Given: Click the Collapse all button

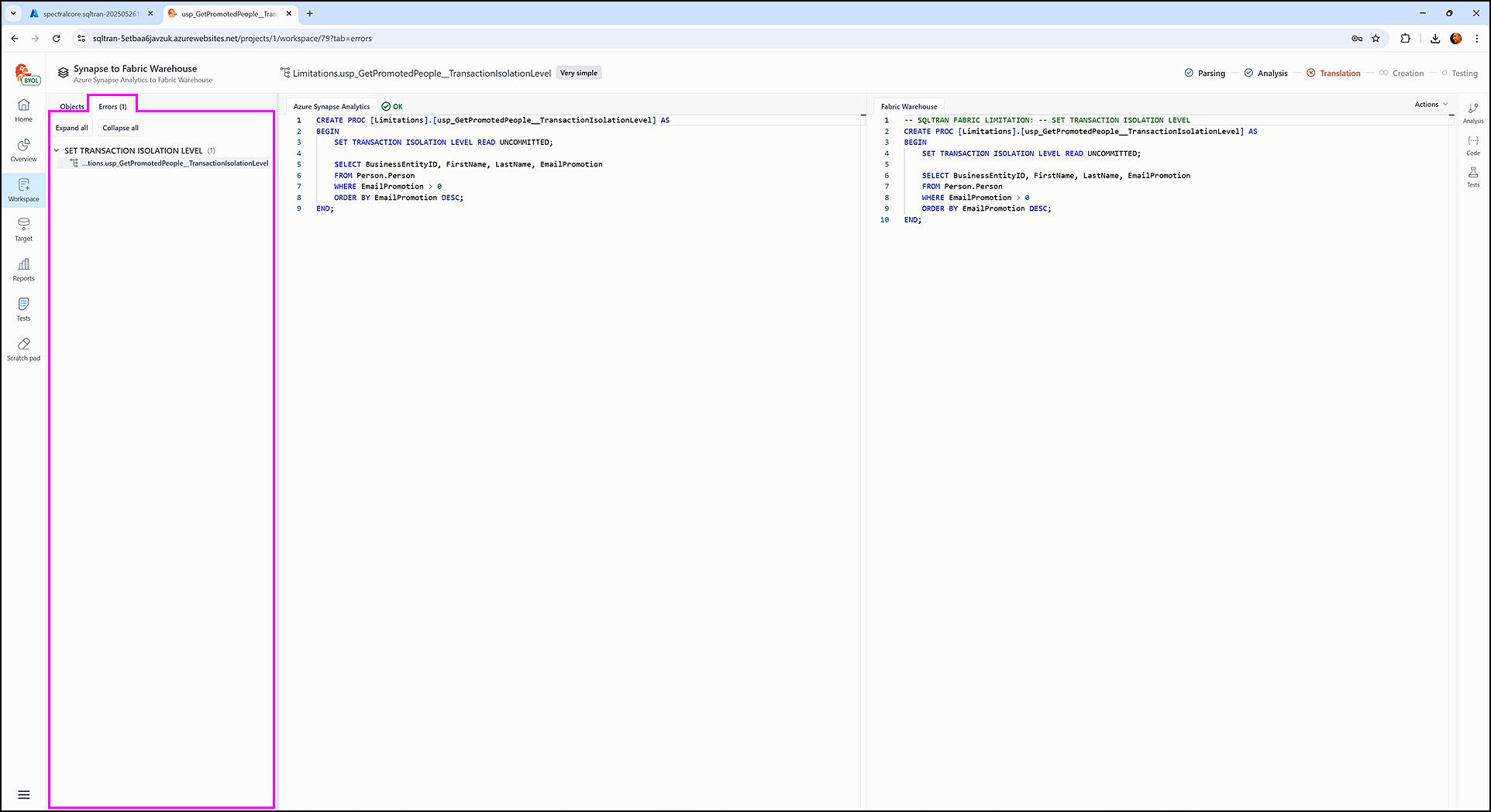Looking at the screenshot, I should click(x=120, y=128).
